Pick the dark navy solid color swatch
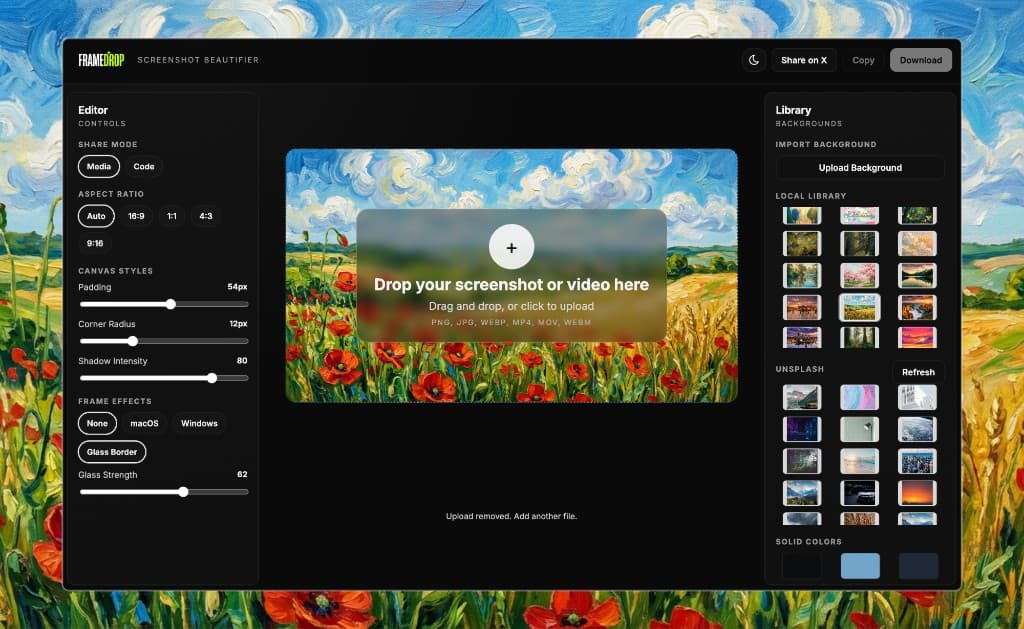Viewport: 1024px width, 629px height. point(918,566)
